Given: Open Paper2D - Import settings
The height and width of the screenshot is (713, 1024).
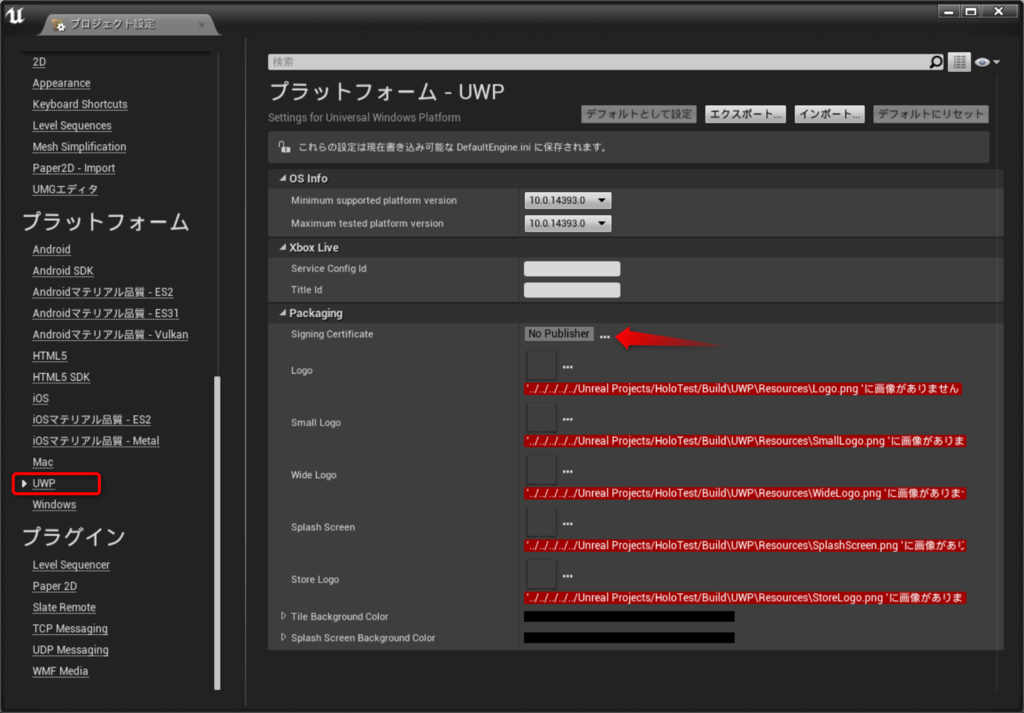Looking at the screenshot, I should point(74,168).
